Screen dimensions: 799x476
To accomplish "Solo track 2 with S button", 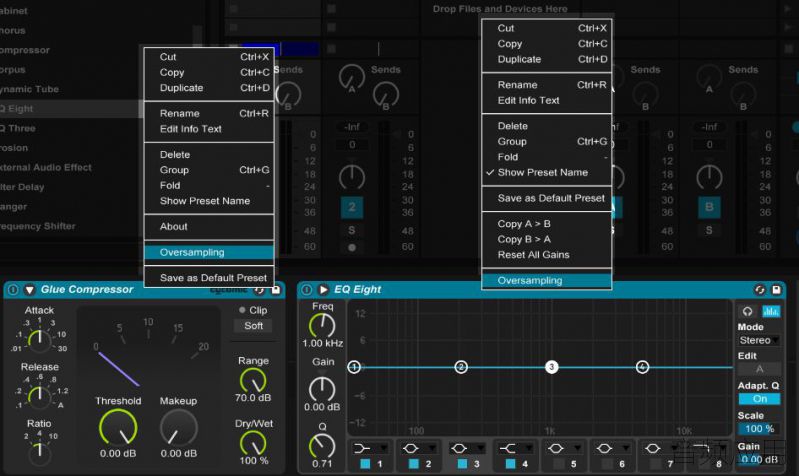I will point(352,230).
